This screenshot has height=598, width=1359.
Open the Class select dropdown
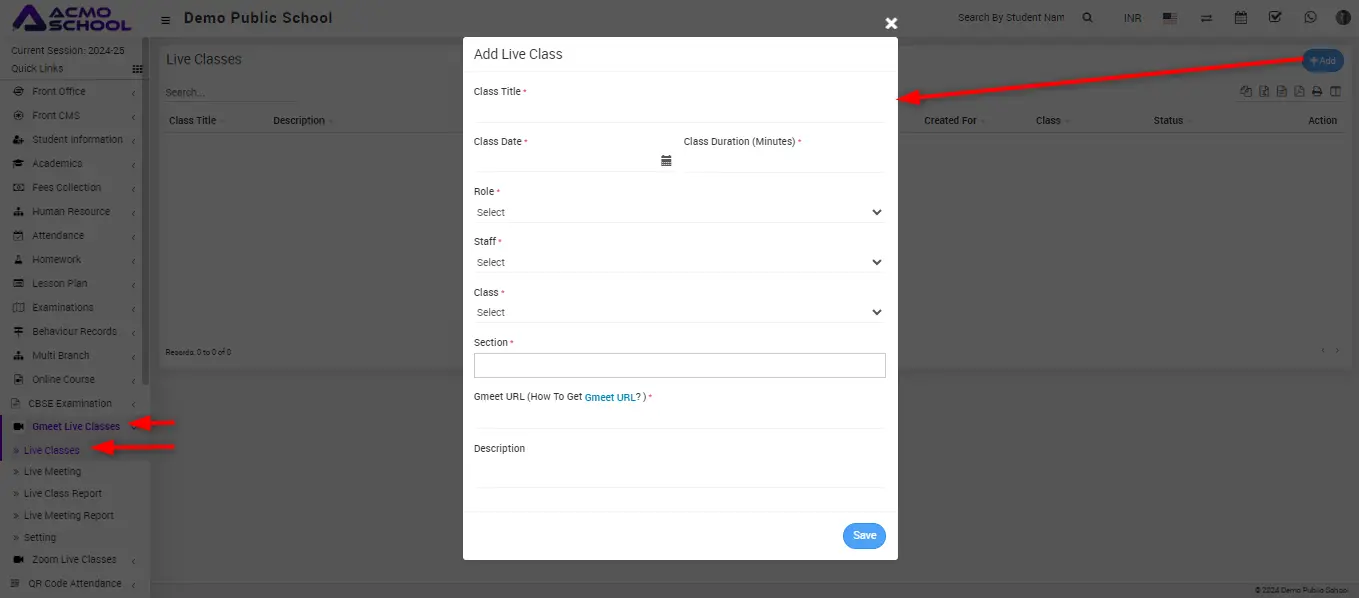tap(678, 312)
